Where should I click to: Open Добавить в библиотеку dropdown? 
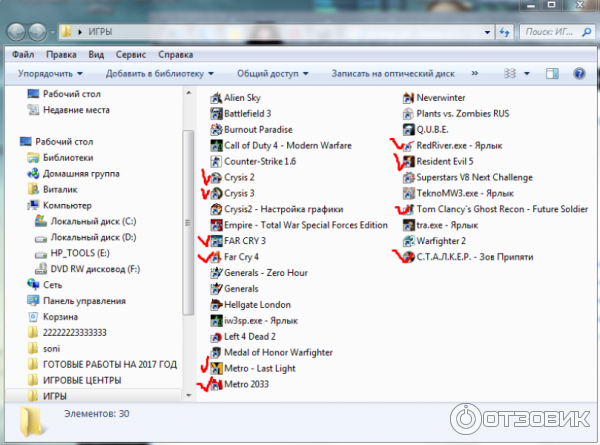pos(160,73)
